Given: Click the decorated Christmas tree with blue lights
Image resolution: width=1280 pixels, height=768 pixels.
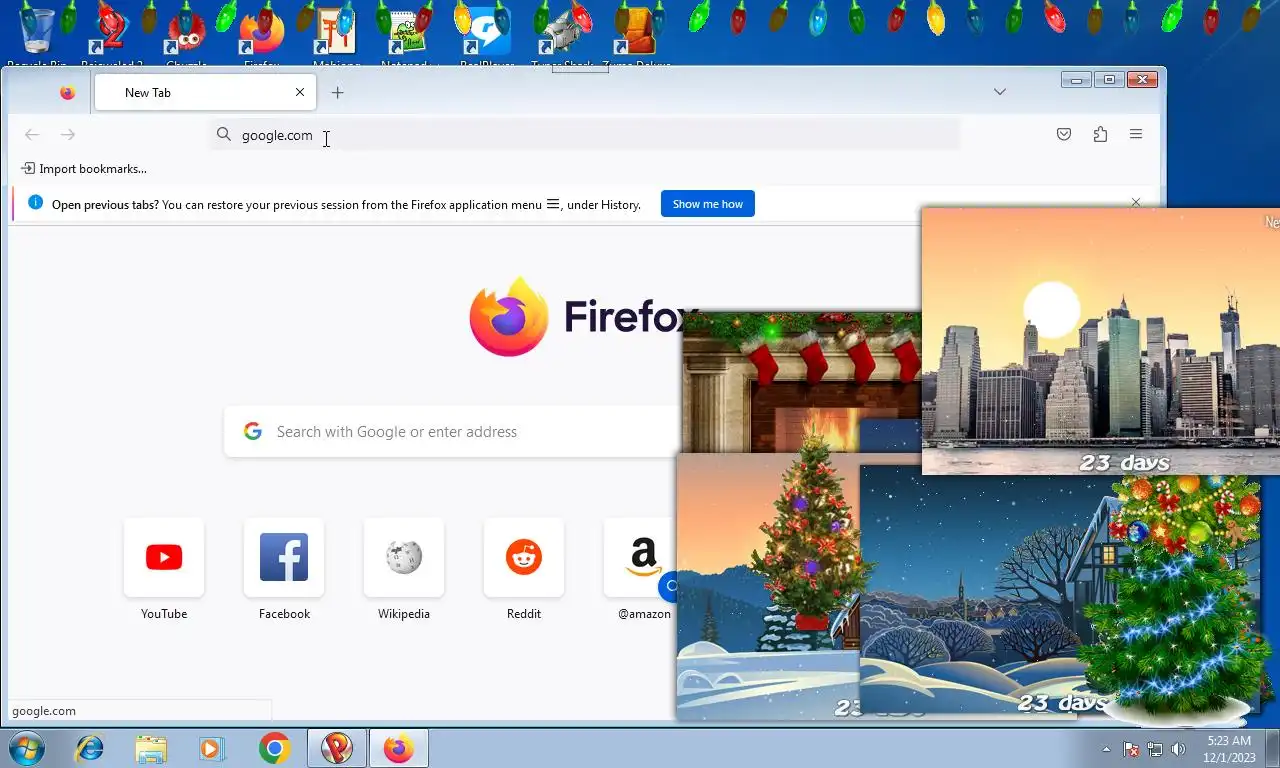Looking at the screenshot, I should tap(1176, 600).
